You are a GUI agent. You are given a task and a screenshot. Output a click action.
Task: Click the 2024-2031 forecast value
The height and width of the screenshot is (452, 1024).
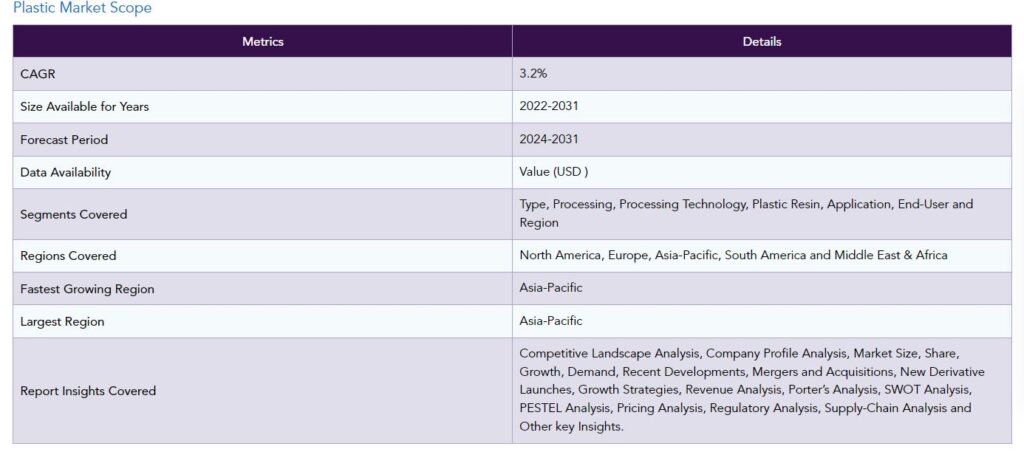tap(549, 139)
